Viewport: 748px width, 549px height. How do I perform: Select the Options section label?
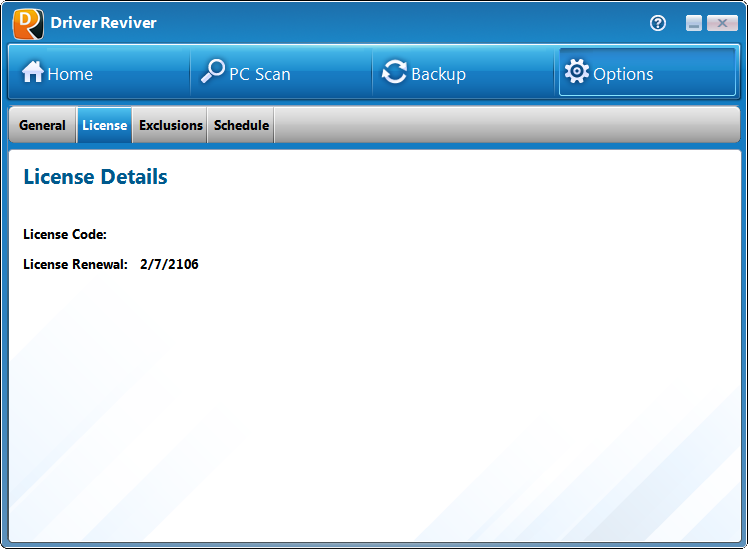tap(623, 74)
